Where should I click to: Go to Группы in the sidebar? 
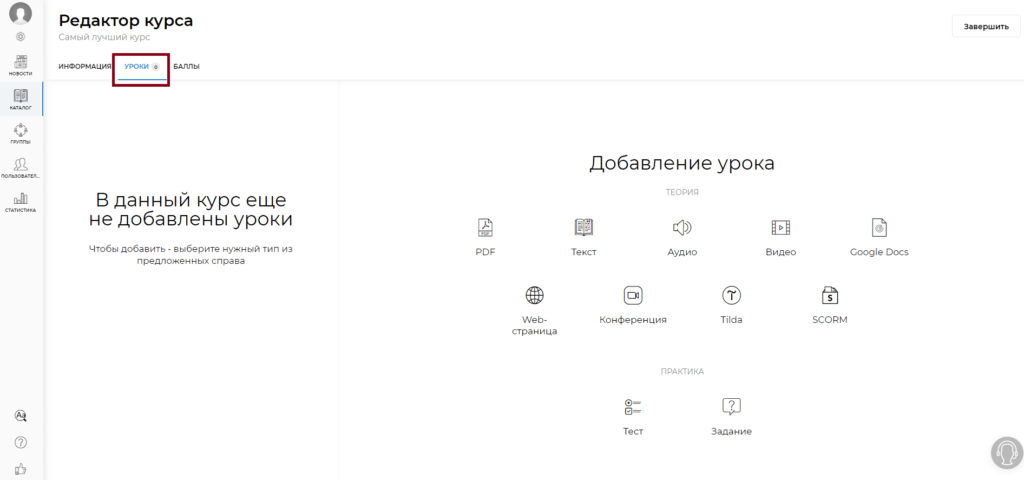click(21, 133)
